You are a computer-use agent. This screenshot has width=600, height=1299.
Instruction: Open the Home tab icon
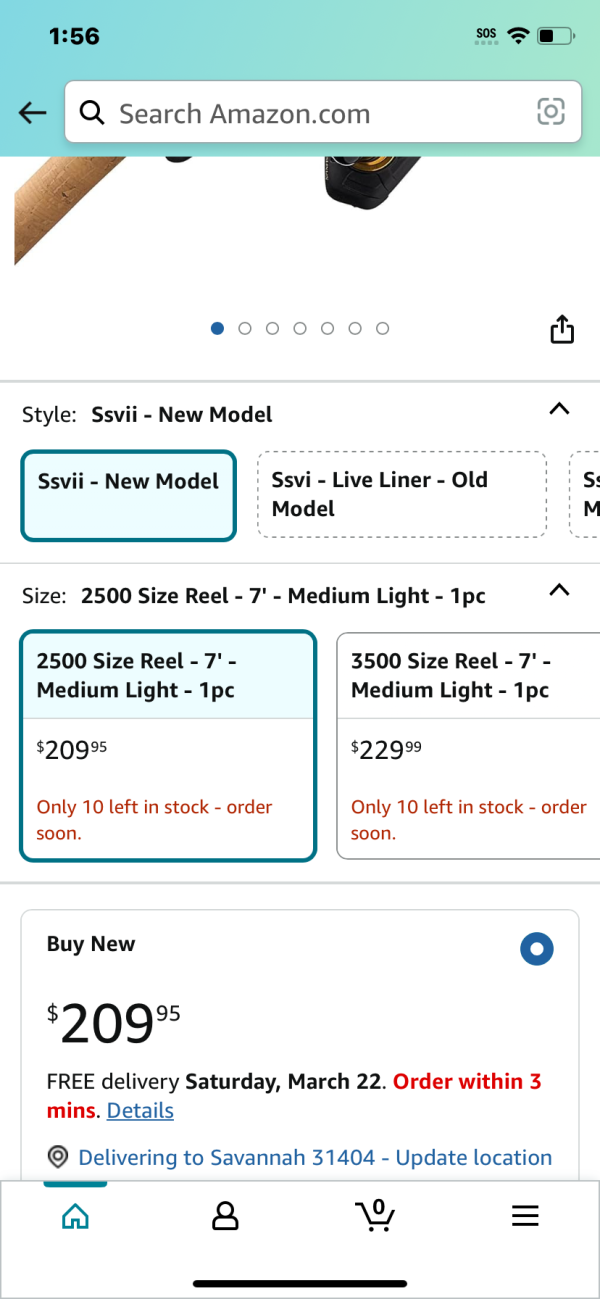(75, 1215)
